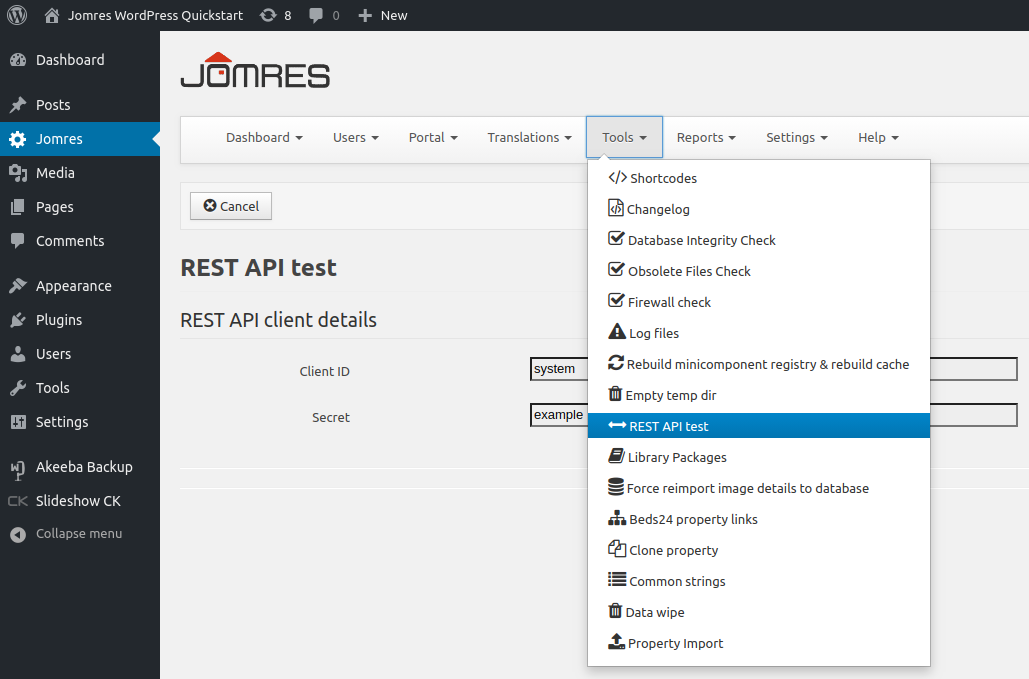
Task: Click the Jomres gear icon in sidebar
Action: 18,139
